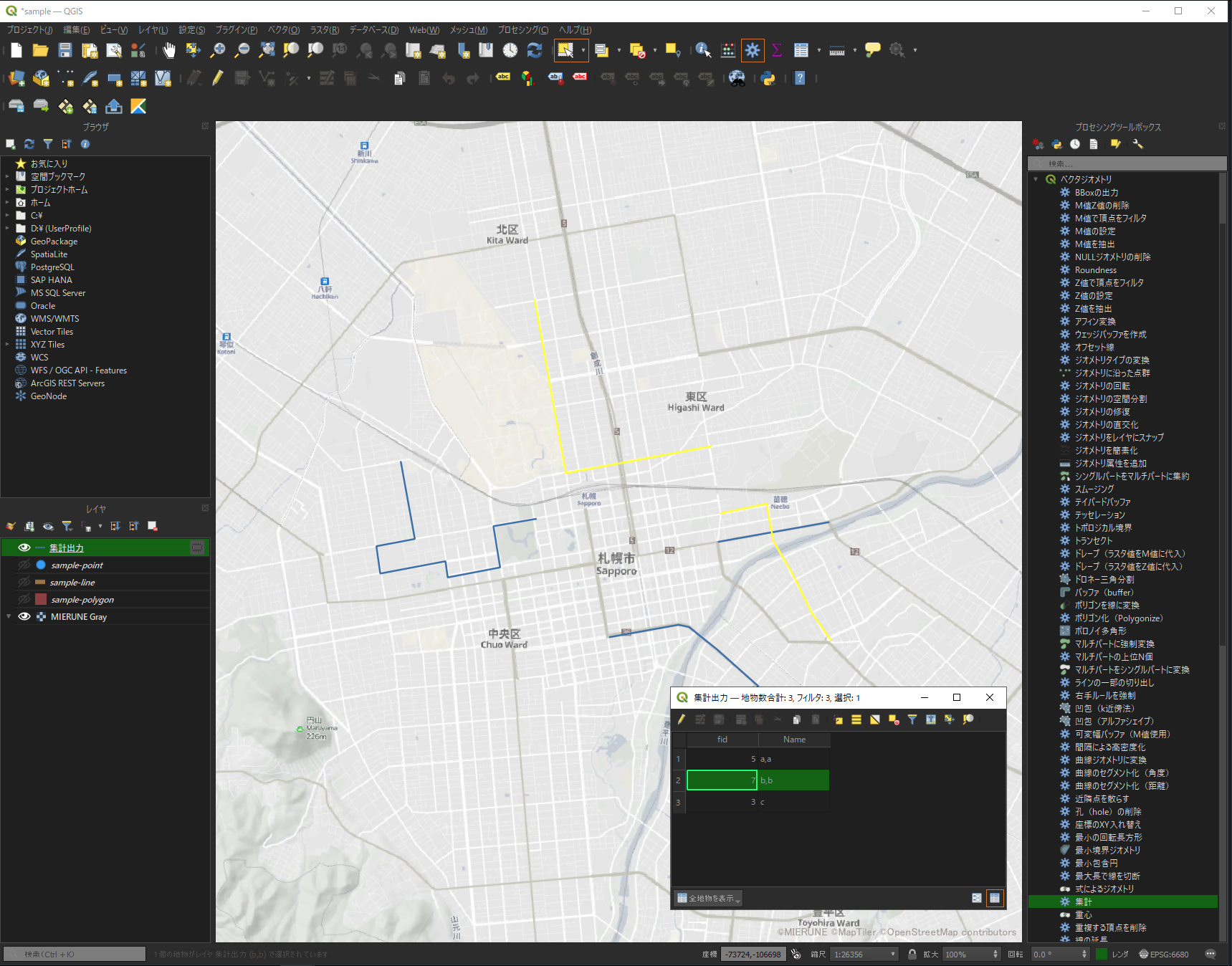Open the scale 1:26356 dropdown
The height and width of the screenshot is (966, 1232).
point(893,954)
